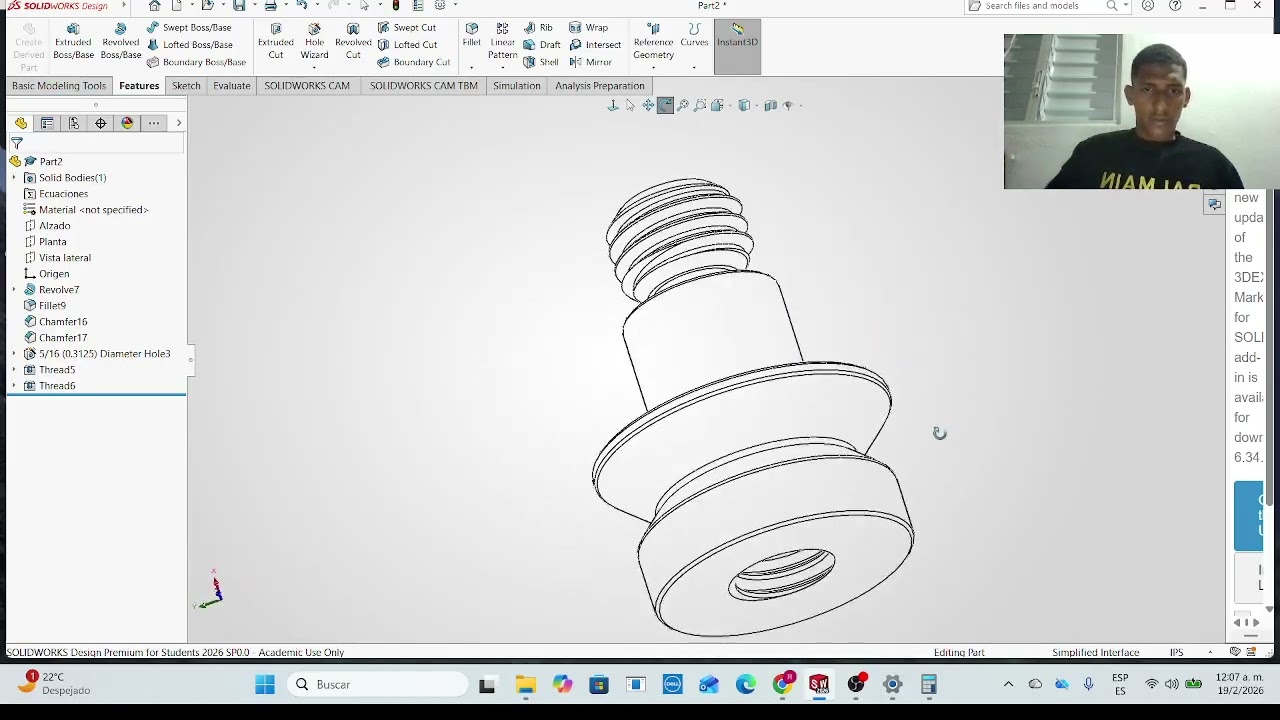The width and height of the screenshot is (1280, 720).
Task: Activate the Extruded Cut tool
Action: click(x=275, y=41)
